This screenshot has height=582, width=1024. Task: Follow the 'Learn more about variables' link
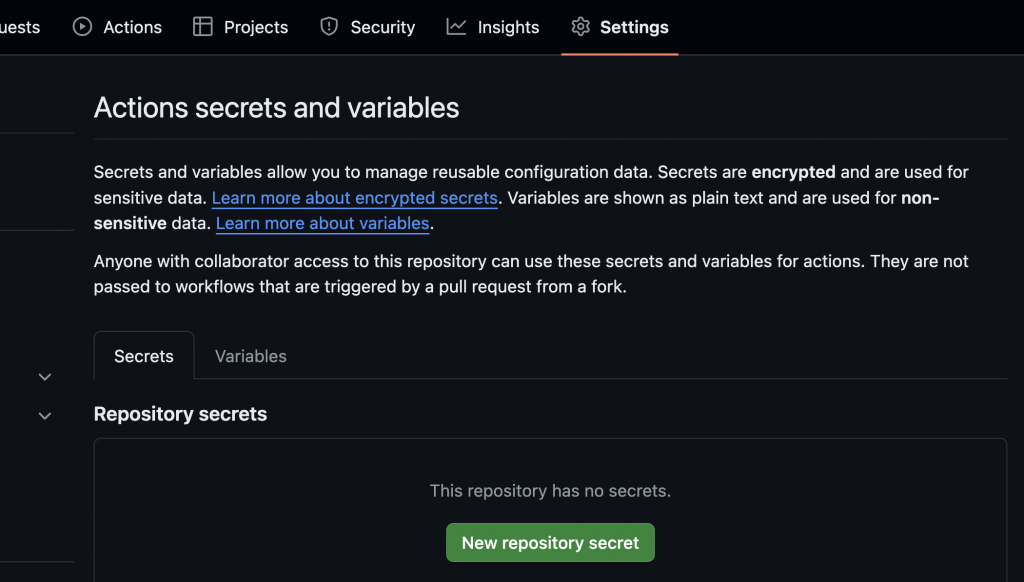pyautogui.click(x=322, y=223)
